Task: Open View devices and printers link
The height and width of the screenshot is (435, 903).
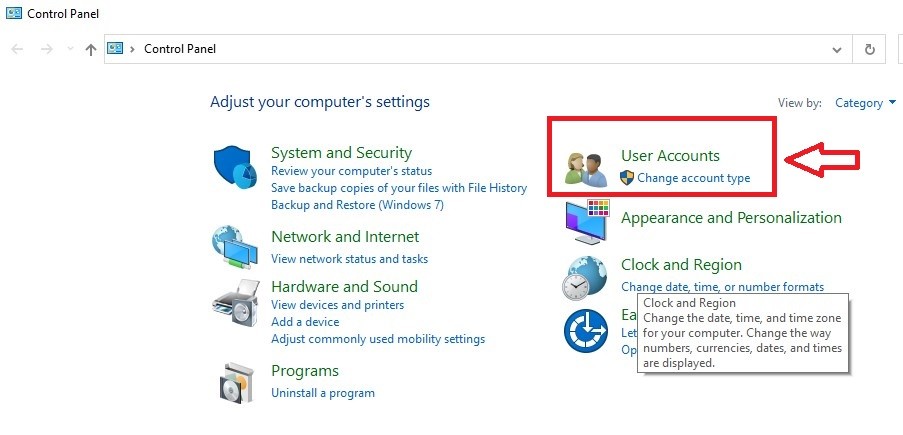Action: click(x=337, y=305)
